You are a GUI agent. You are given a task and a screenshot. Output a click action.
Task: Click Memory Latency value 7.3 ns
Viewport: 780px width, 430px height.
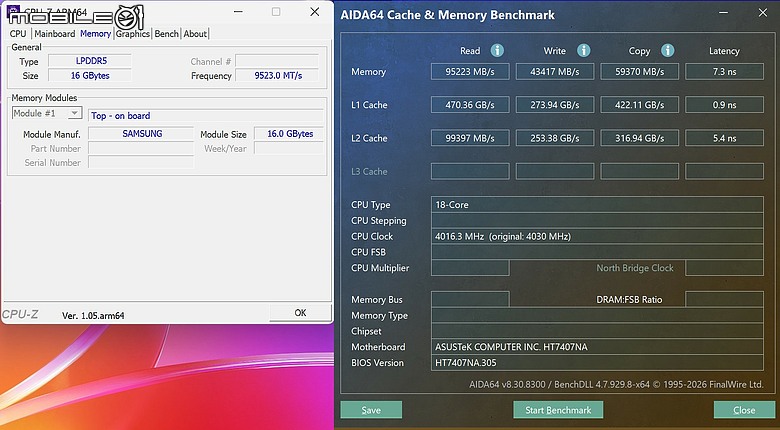point(724,72)
